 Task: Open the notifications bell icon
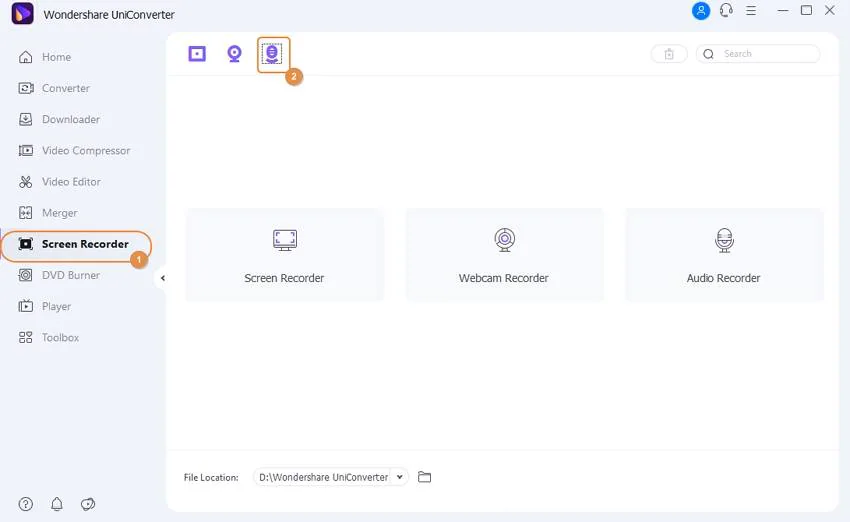pyautogui.click(x=57, y=504)
